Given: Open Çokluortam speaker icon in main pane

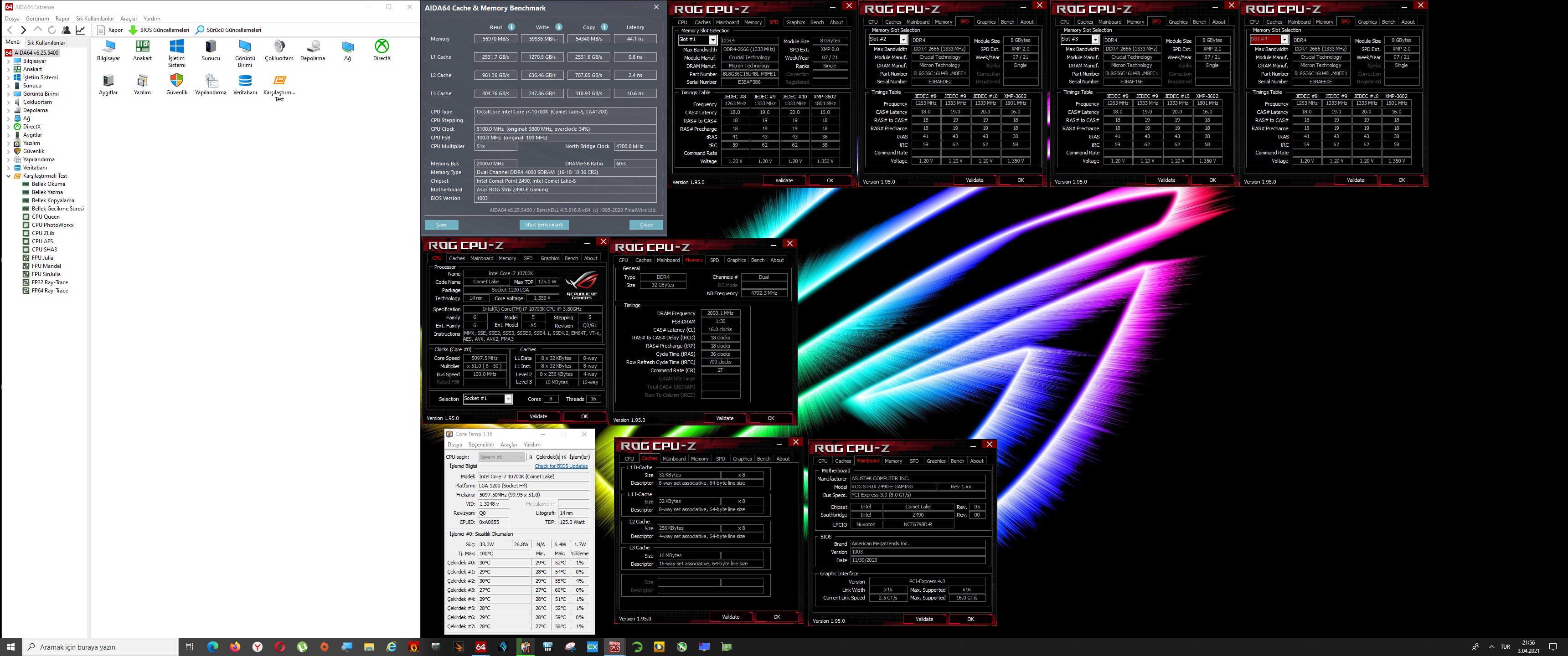Looking at the screenshot, I should [x=279, y=51].
